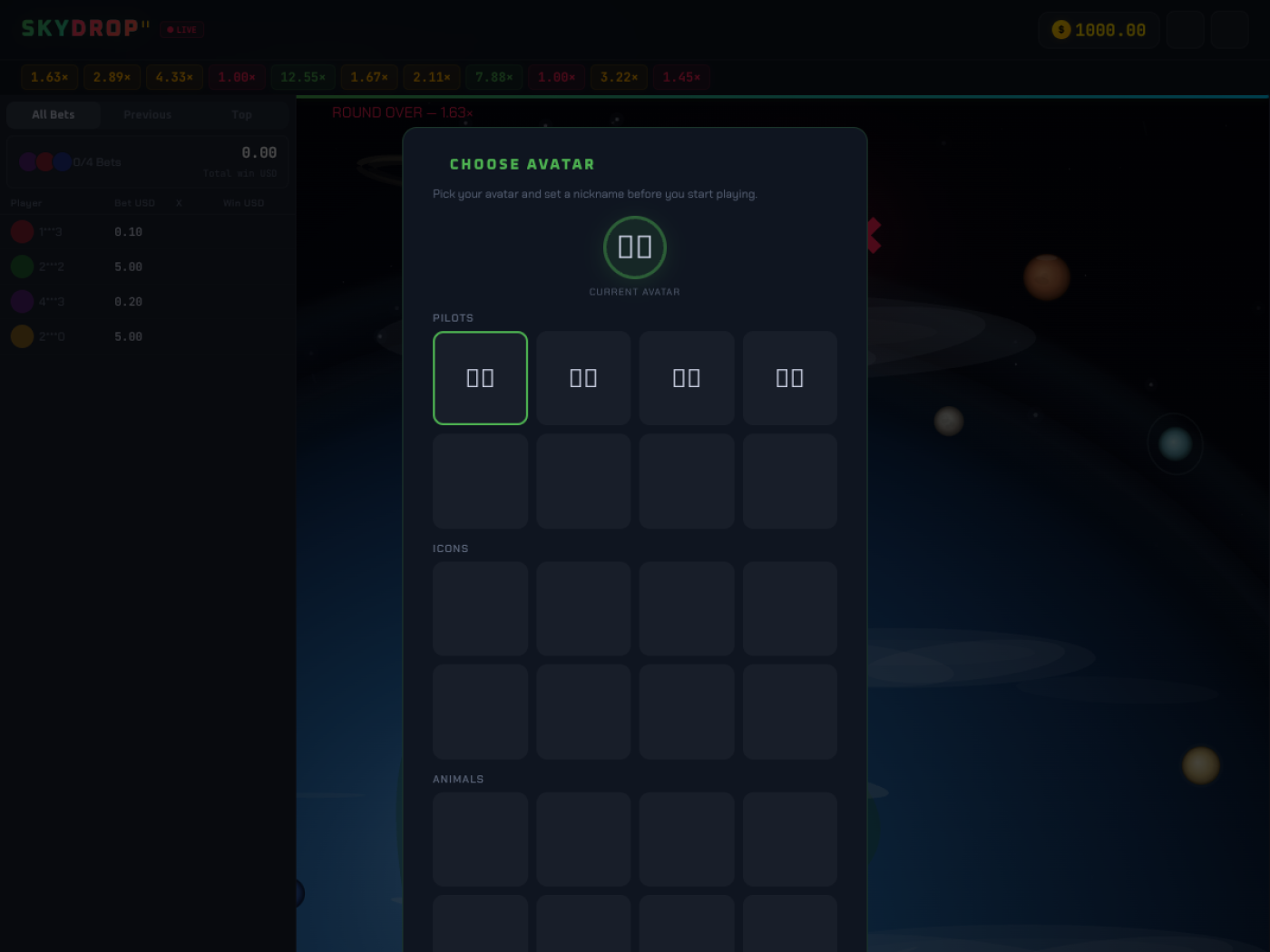The width and height of the screenshot is (1270, 952).
Task: Select the 1.63x history multiplier chip
Action: pyautogui.click(x=50, y=77)
